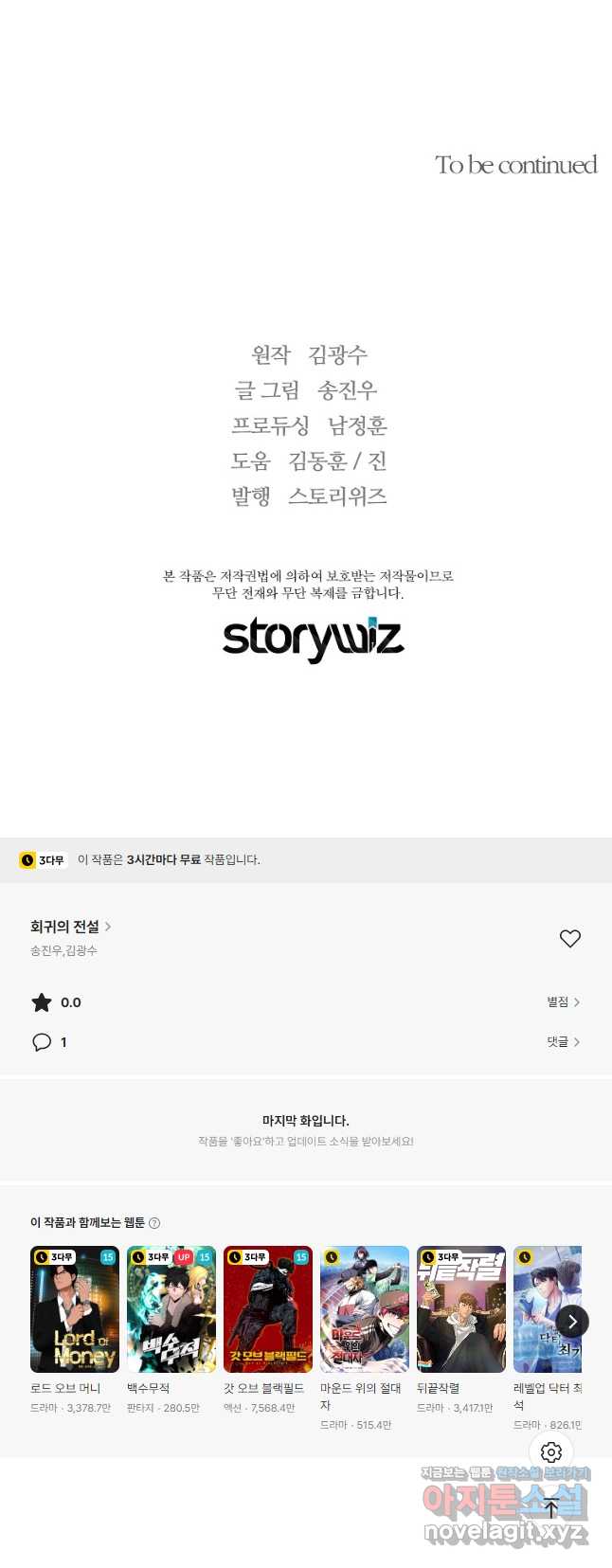Screen dimensions: 612x1568
Task: Like the series with the heart icon
Action: point(569,938)
